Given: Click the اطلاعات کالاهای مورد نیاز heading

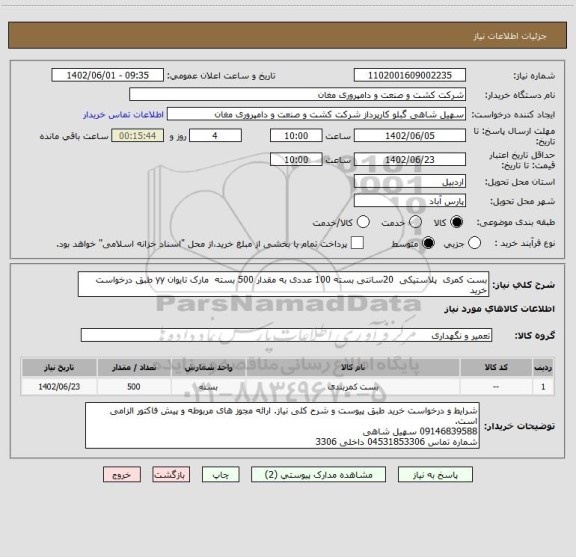Looking at the screenshot, I should click(500, 309).
